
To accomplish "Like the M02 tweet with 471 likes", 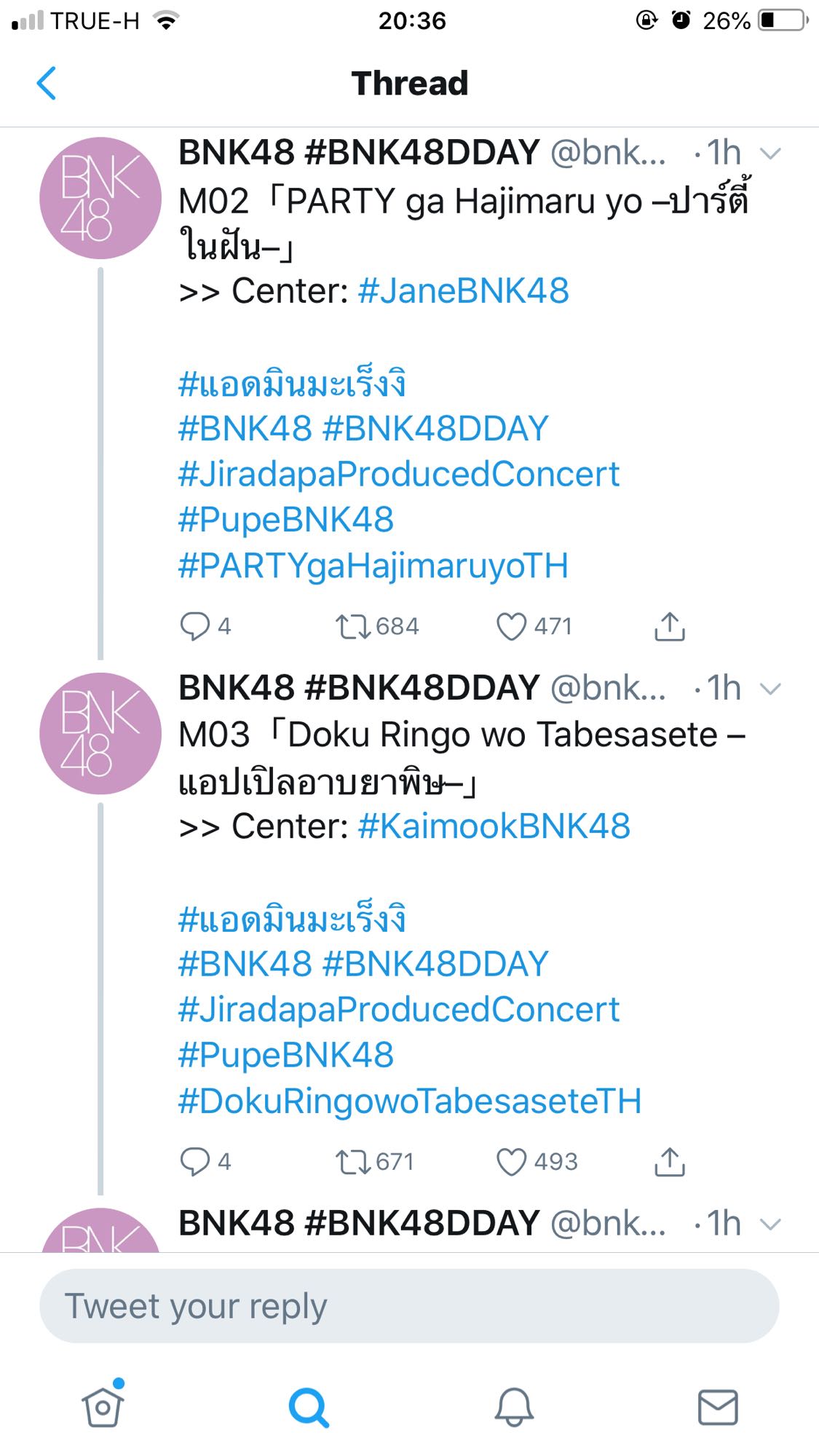I will pos(511,626).
